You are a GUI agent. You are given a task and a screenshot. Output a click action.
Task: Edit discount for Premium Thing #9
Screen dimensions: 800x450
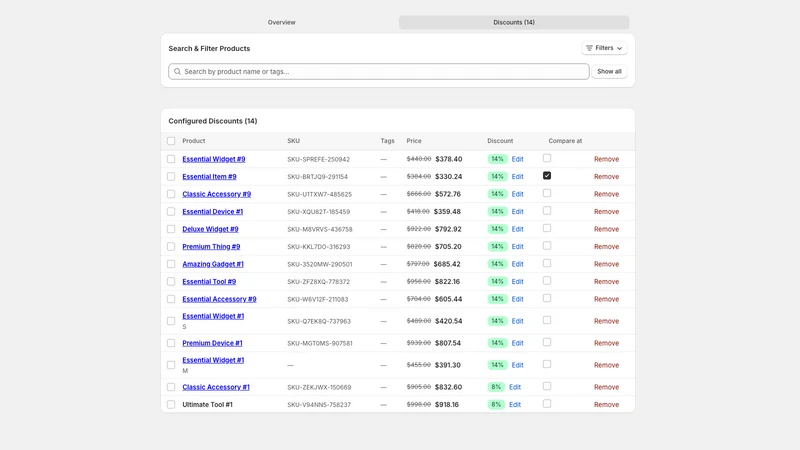coord(517,246)
